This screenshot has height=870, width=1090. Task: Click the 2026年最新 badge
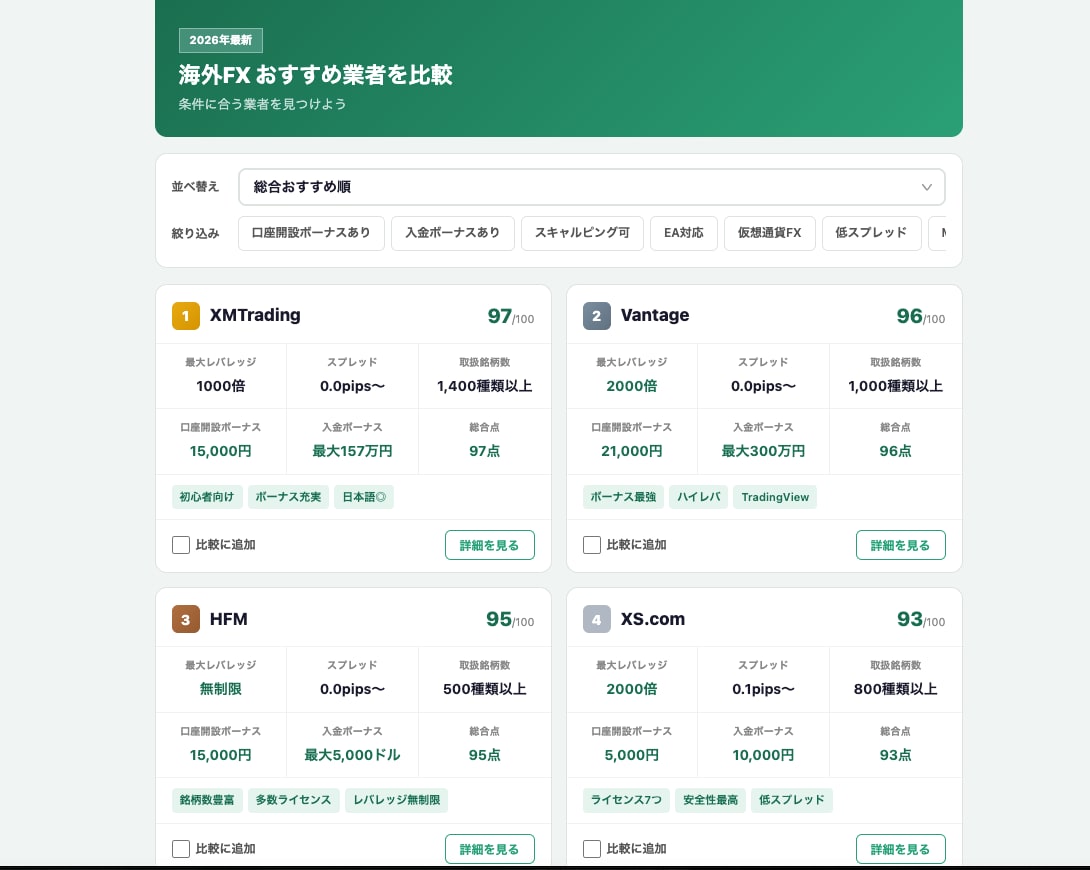(221, 40)
